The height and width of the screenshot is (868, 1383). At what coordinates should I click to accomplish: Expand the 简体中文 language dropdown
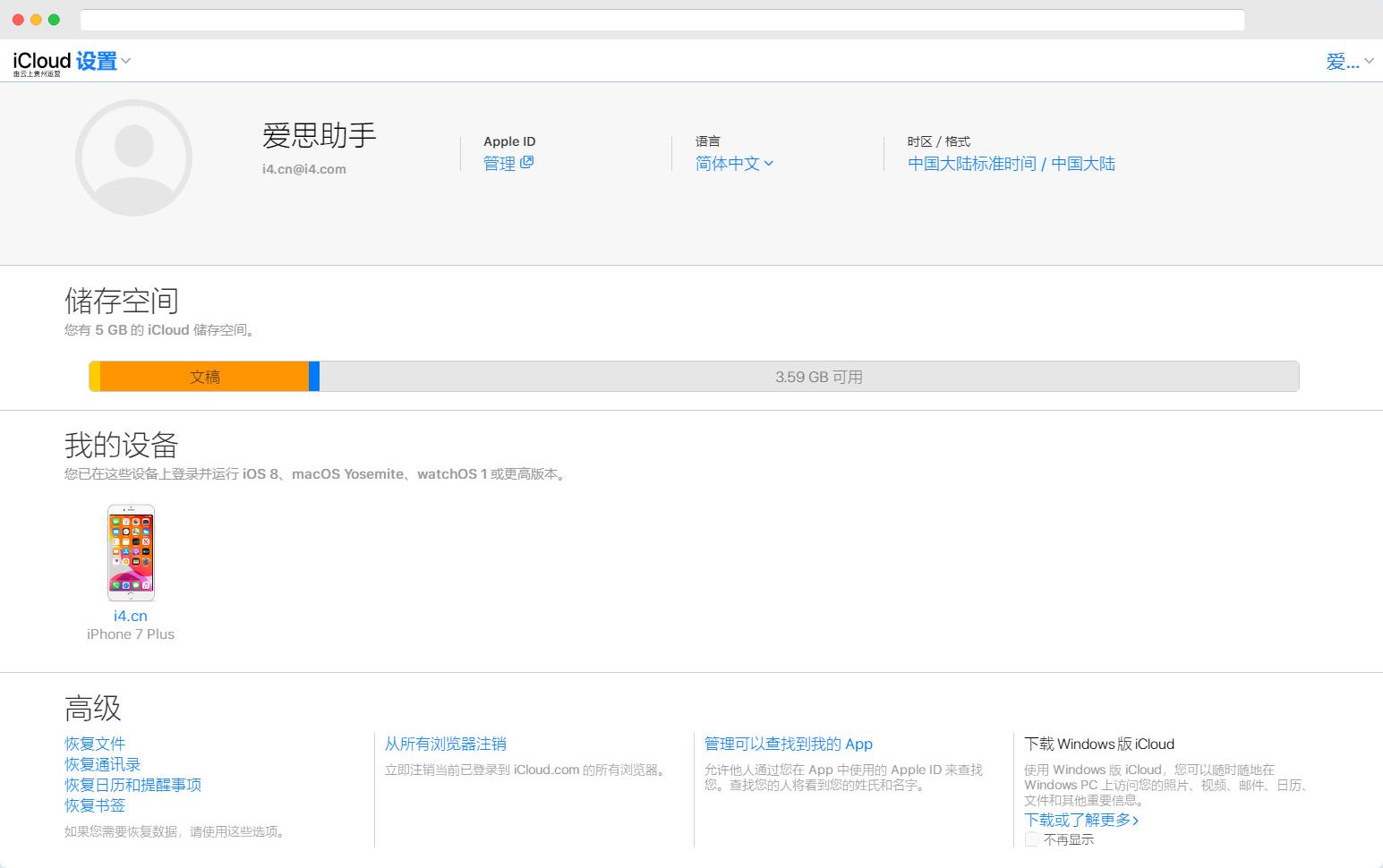click(x=732, y=163)
